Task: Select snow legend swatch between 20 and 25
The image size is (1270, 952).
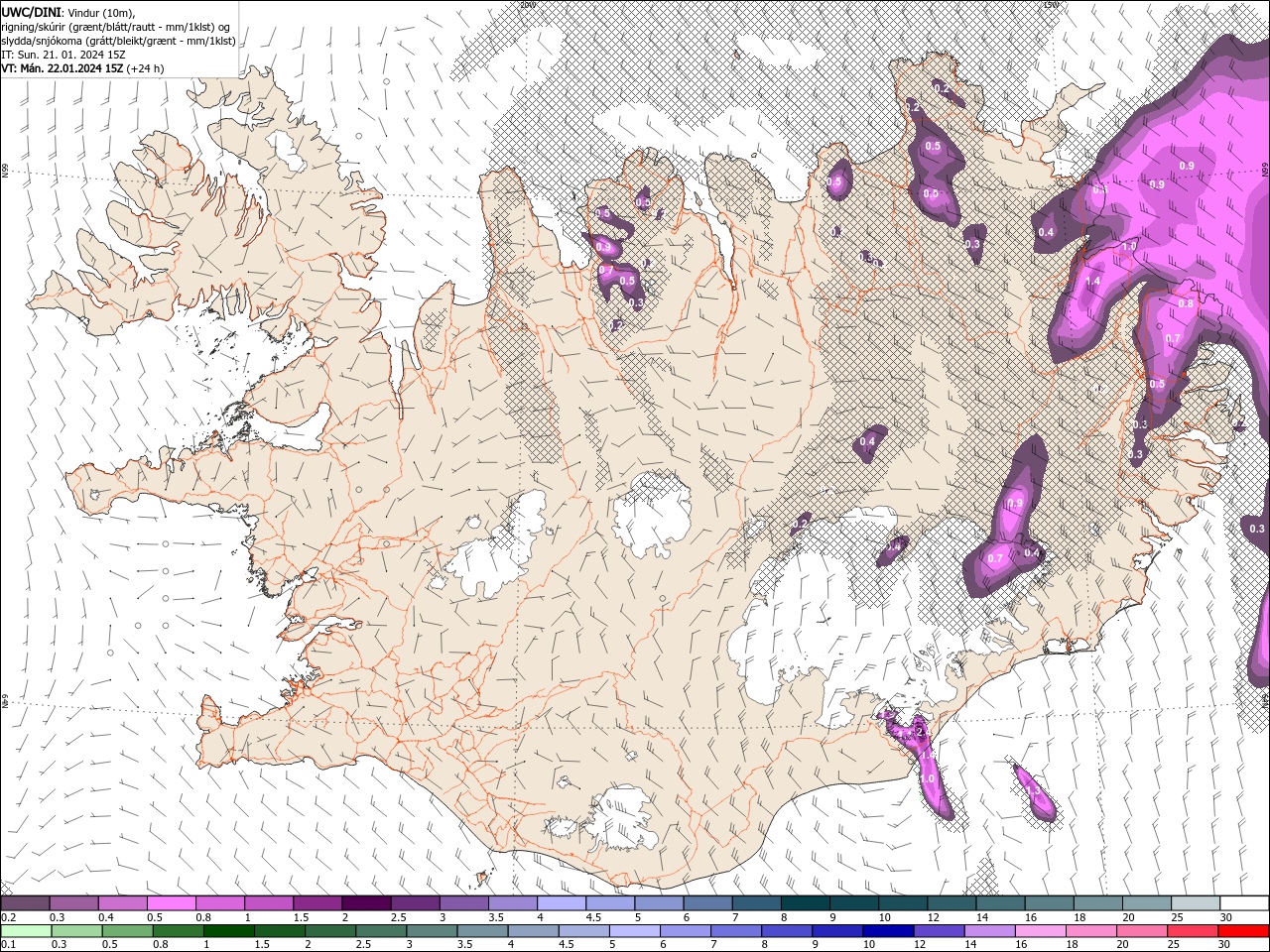Action: [x=1147, y=903]
